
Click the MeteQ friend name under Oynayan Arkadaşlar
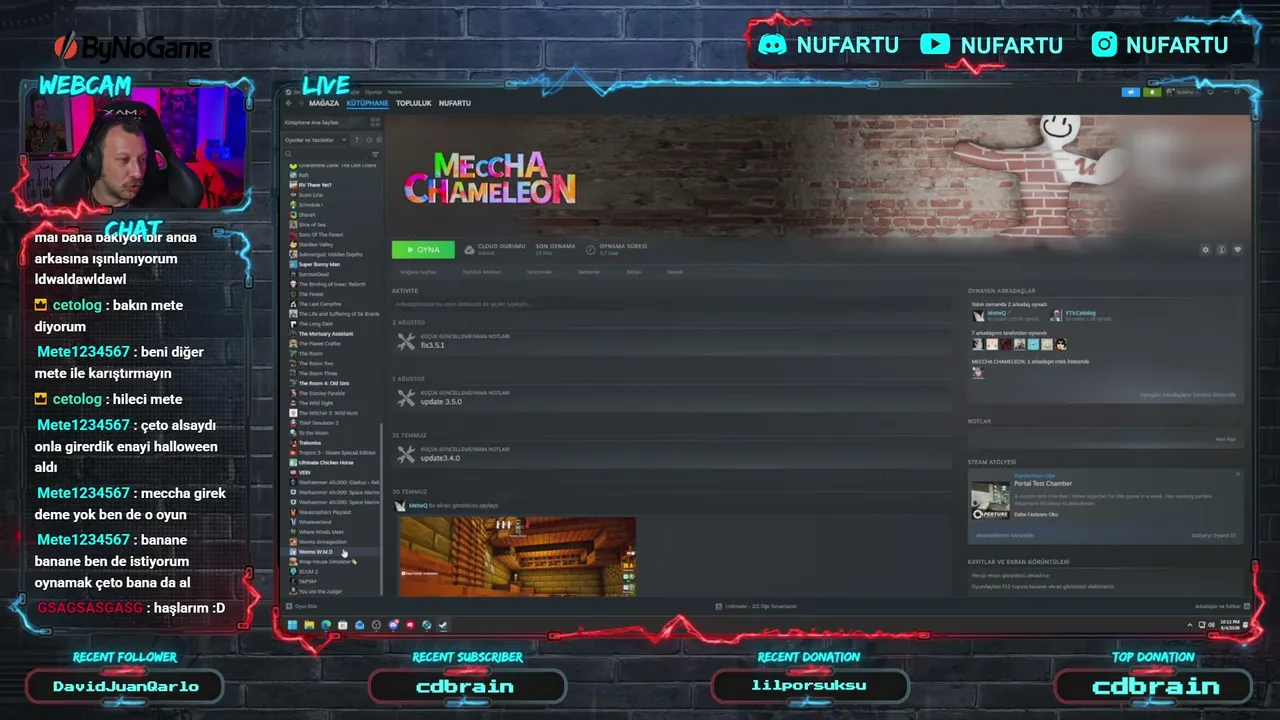[x=996, y=313]
